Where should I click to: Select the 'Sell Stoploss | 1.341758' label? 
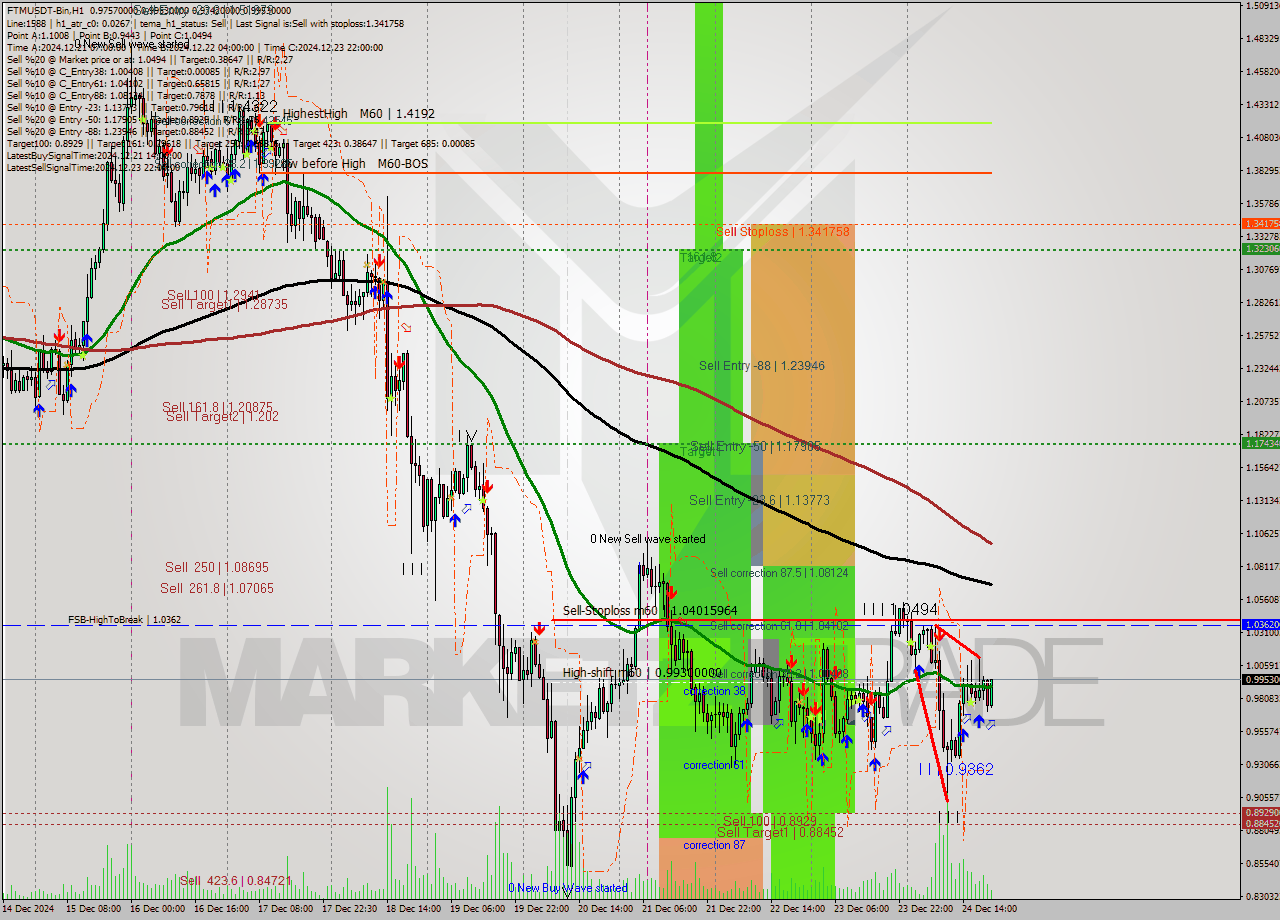coord(782,231)
